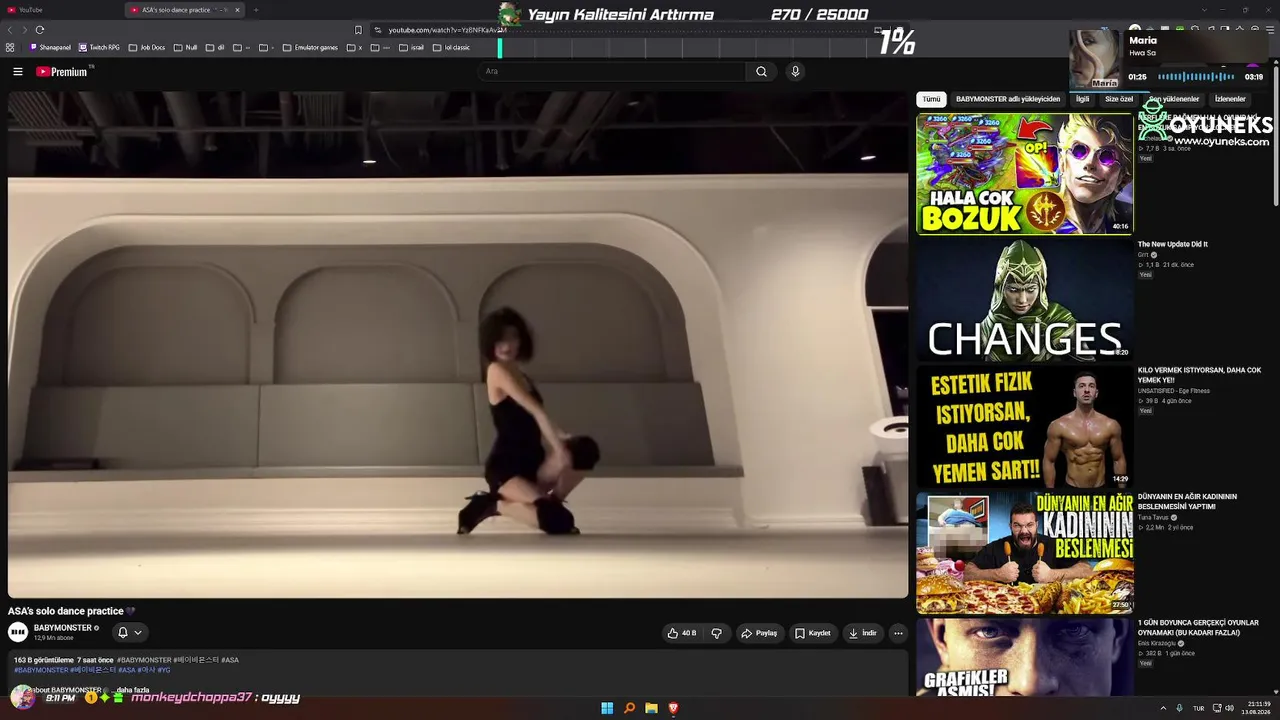The image size is (1280, 720).
Task: Open the 'CHANGES' video thumbnail
Action: (1025, 300)
